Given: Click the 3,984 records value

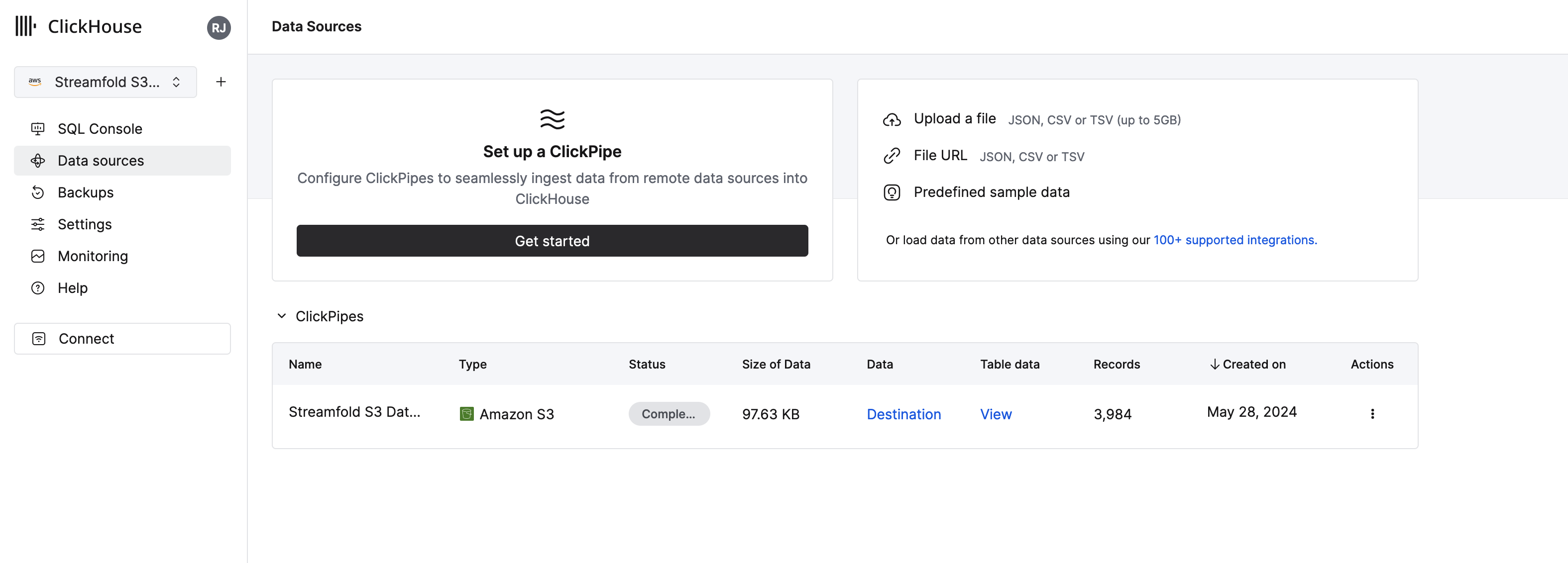Looking at the screenshot, I should 1112,414.
